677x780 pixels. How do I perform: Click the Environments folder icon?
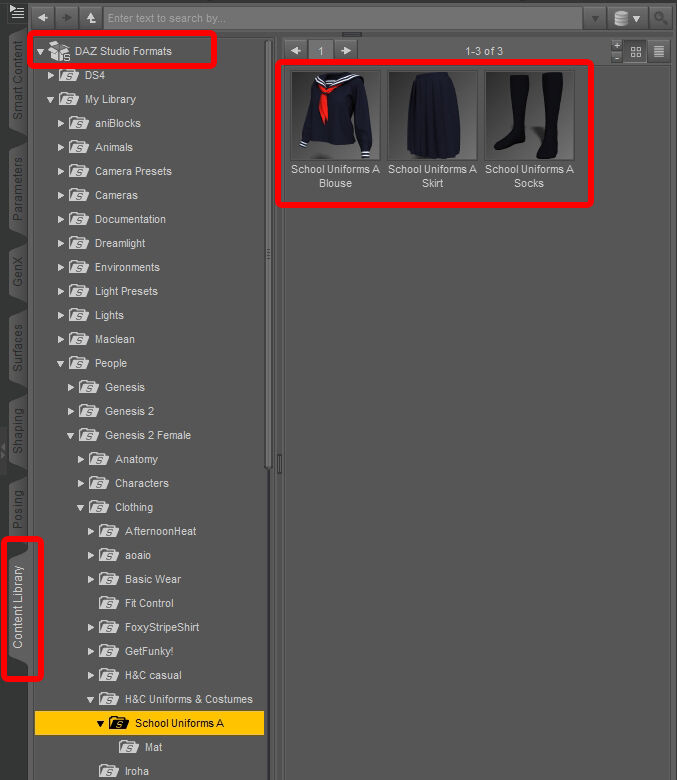click(x=79, y=268)
